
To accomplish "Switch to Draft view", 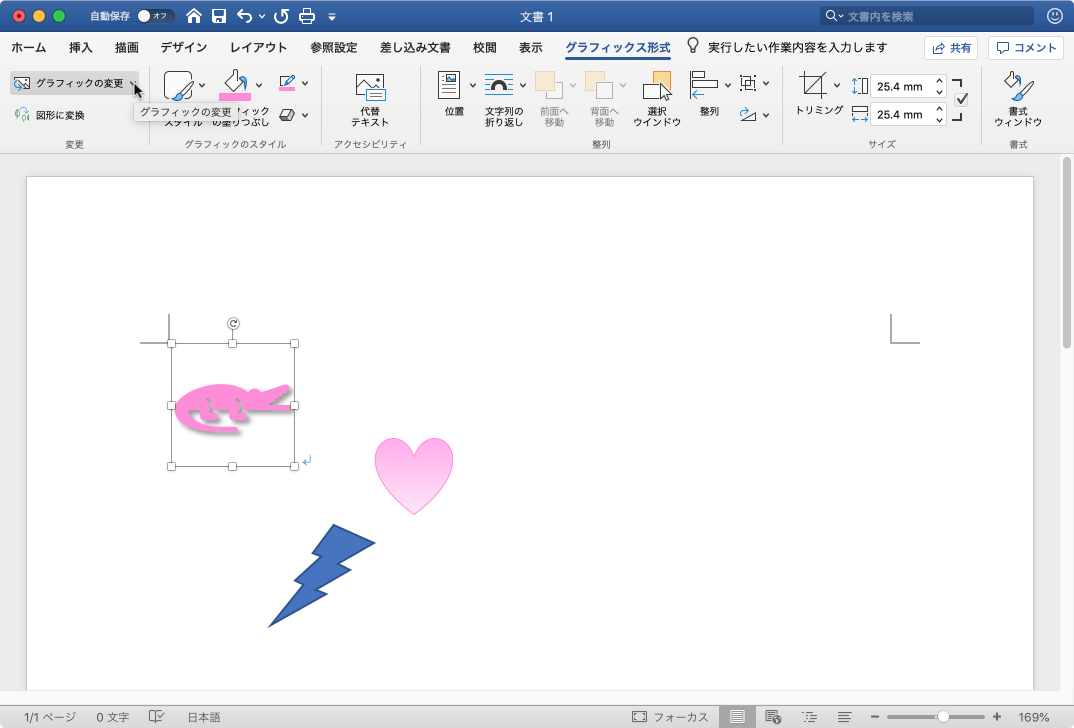I will (845, 716).
